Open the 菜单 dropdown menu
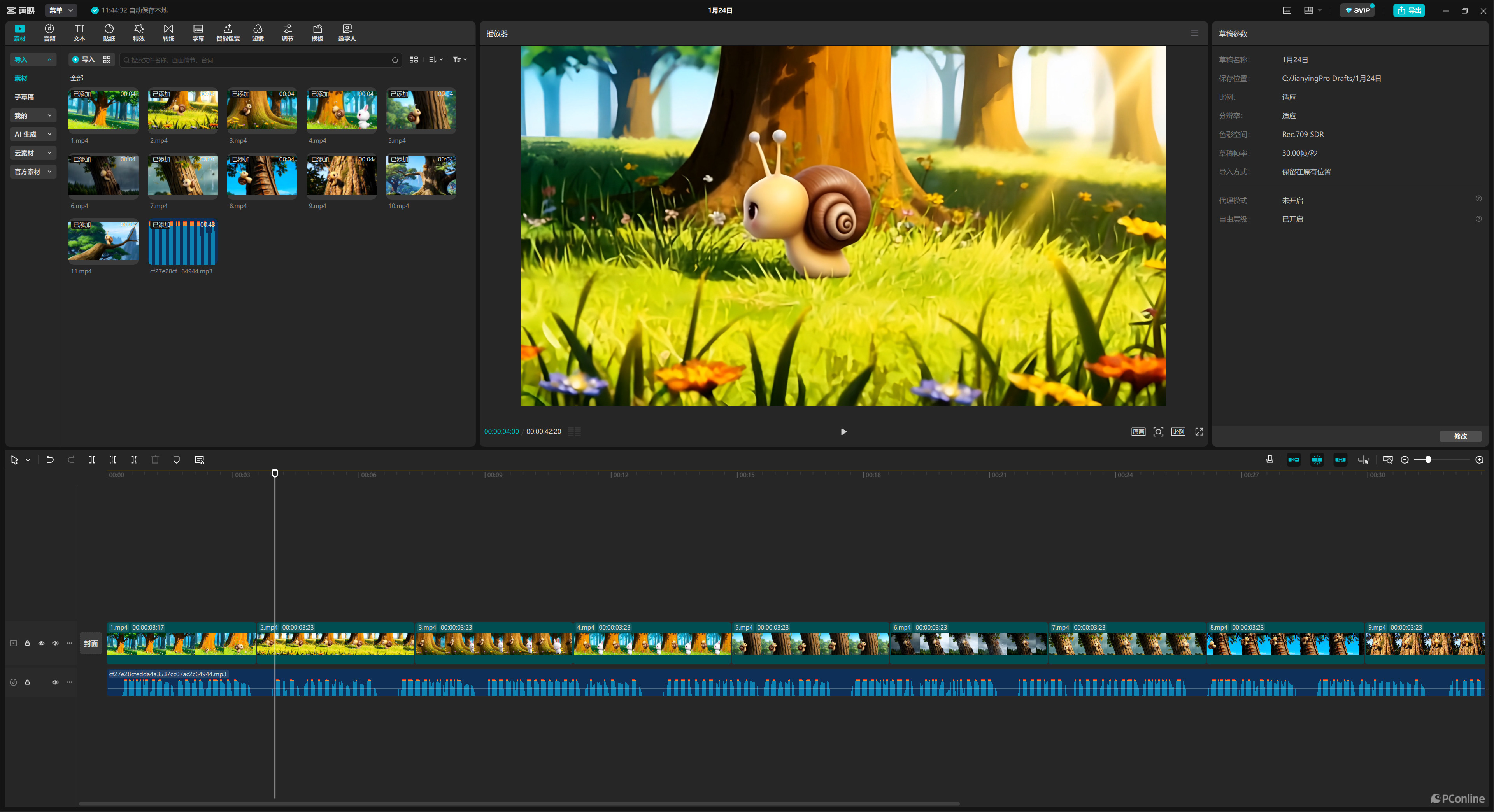Screen dimensions: 1494x812 click(x=61, y=10)
